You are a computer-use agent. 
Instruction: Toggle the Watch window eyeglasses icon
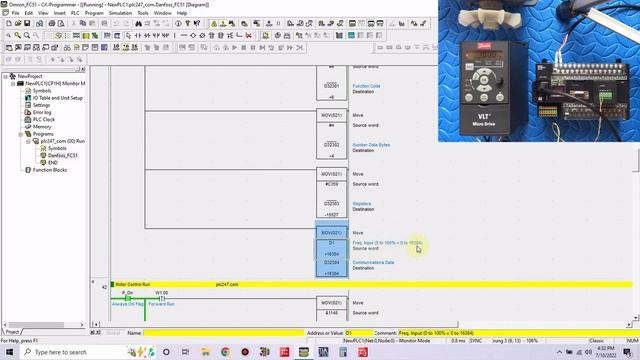coord(67,48)
